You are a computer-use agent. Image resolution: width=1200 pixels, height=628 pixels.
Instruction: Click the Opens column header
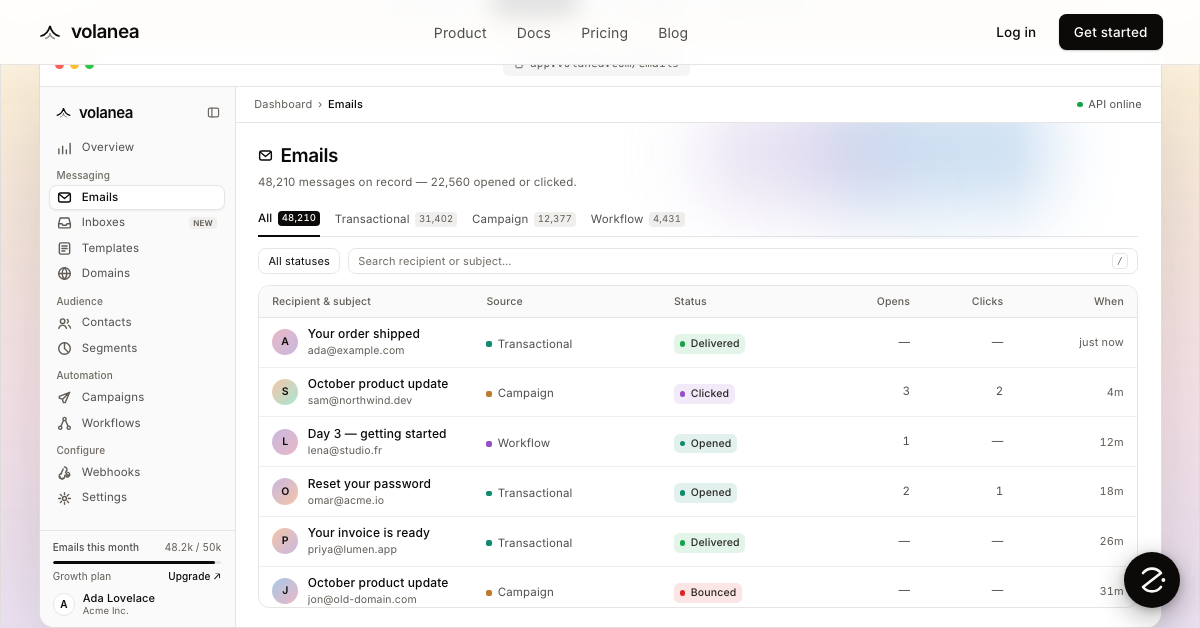(893, 301)
